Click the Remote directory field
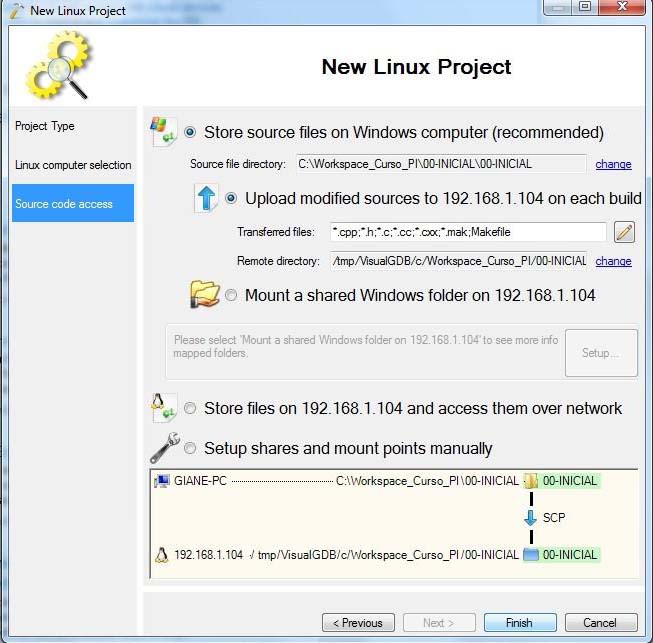The width and height of the screenshot is (653, 643). [x=459, y=261]
